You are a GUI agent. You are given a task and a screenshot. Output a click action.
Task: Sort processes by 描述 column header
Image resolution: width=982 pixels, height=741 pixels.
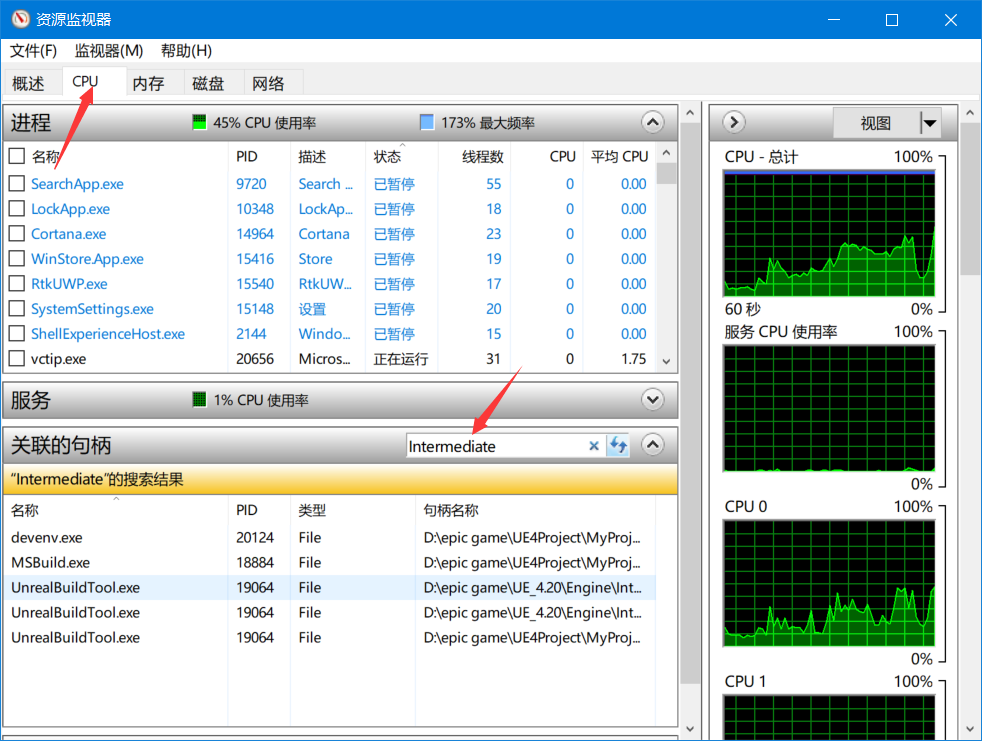point(328,157)
